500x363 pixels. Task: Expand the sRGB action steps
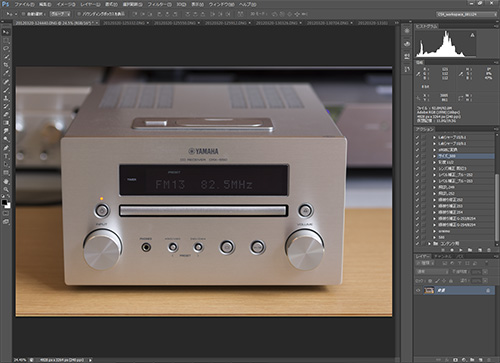point(434,150)
